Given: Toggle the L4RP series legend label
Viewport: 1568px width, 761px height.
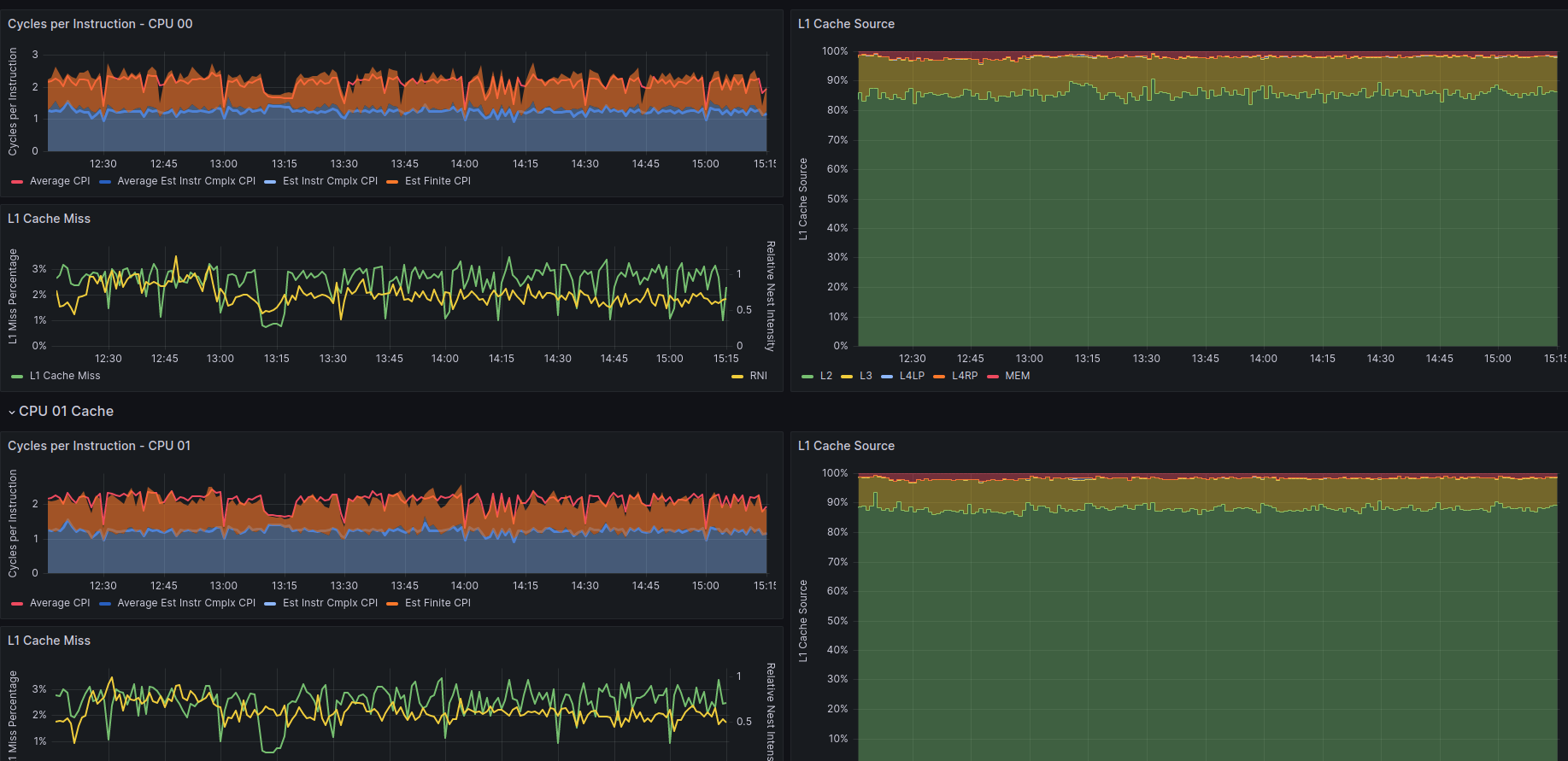Looking at the screenshot, I should (x=965, y=376).
